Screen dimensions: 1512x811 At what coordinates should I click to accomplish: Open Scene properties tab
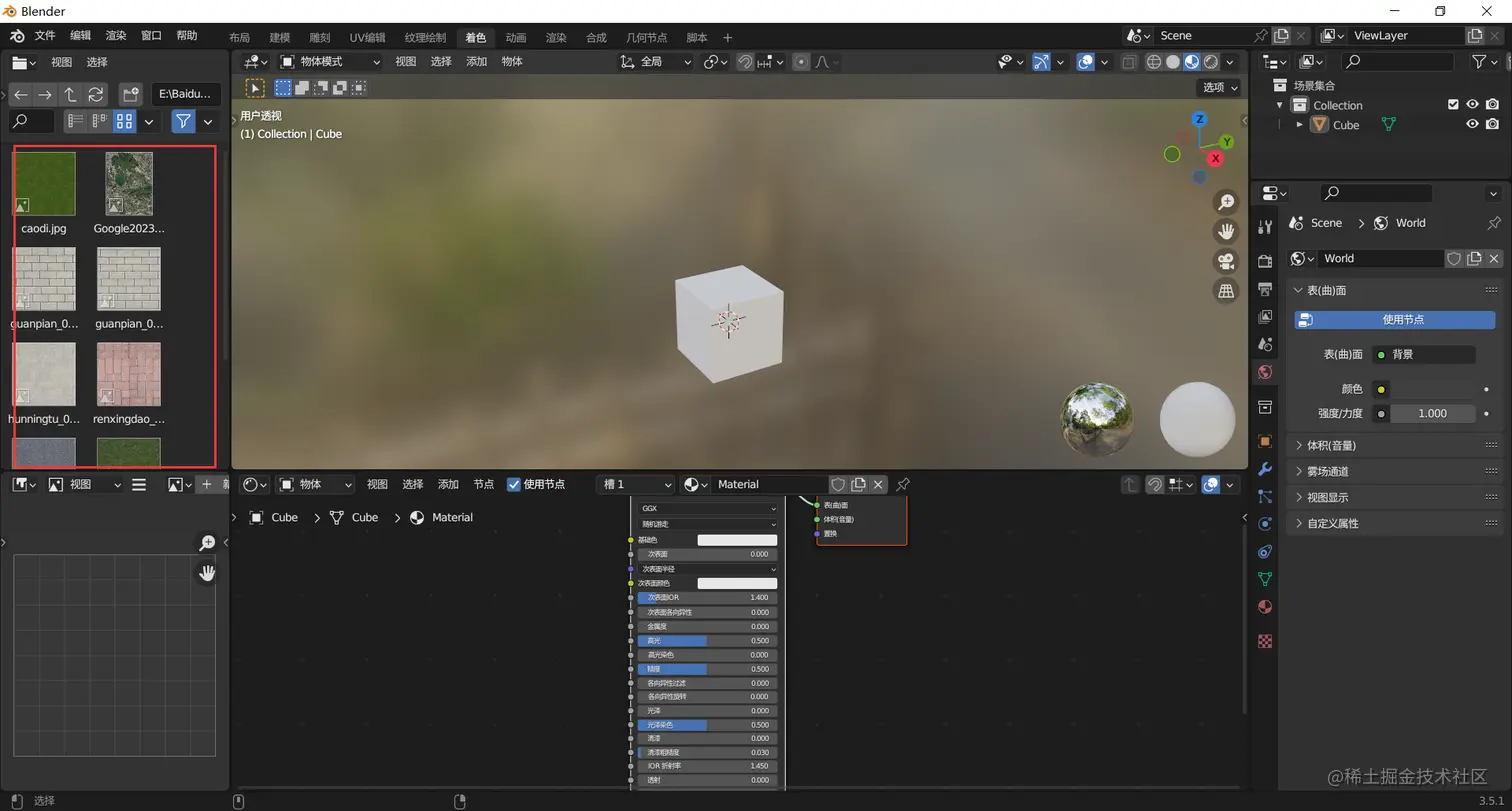[x=1265, y=344]
